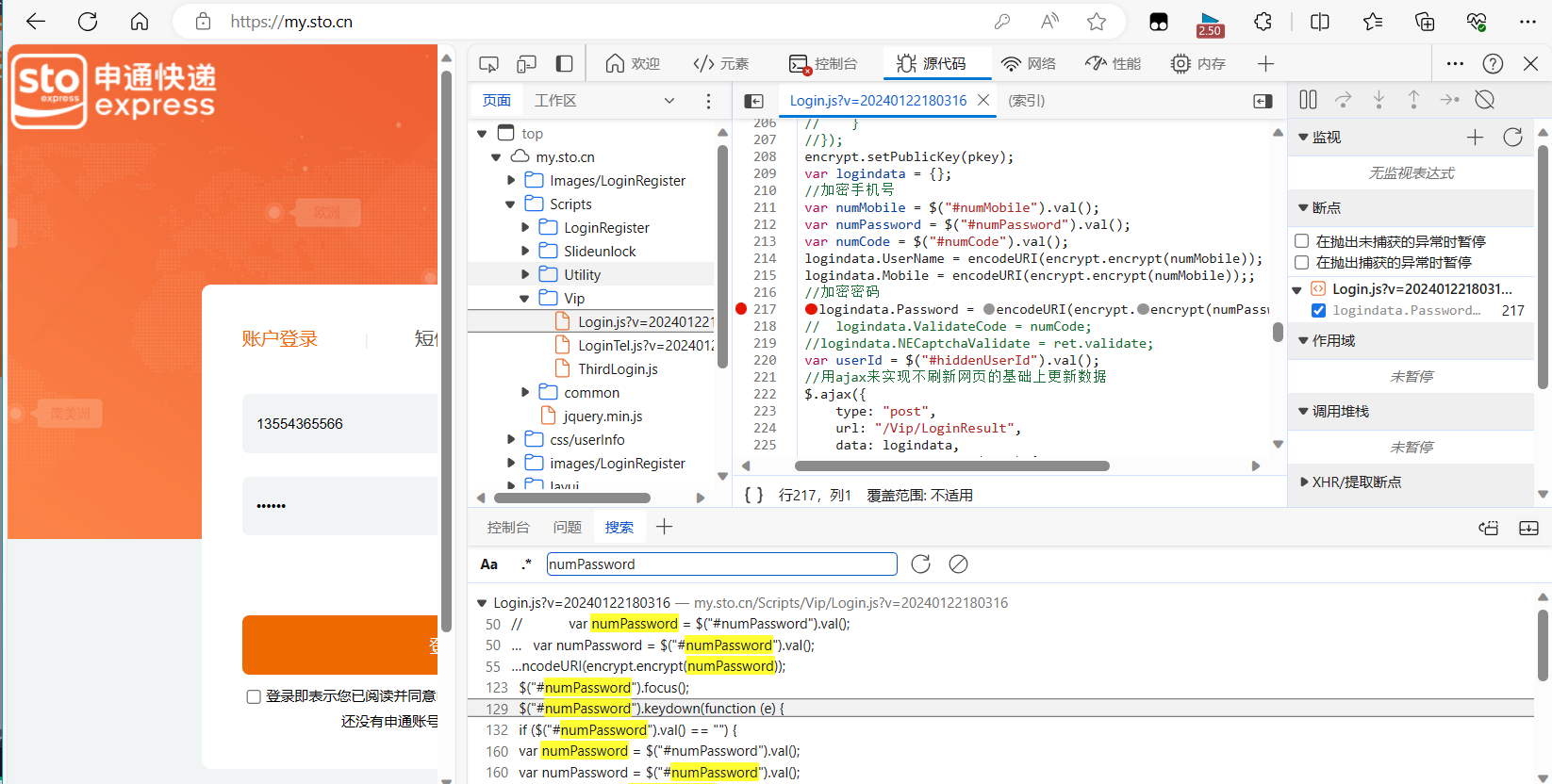Open ThirdLogin.js in file tree

pyautogui.click(x=618, y=369)
